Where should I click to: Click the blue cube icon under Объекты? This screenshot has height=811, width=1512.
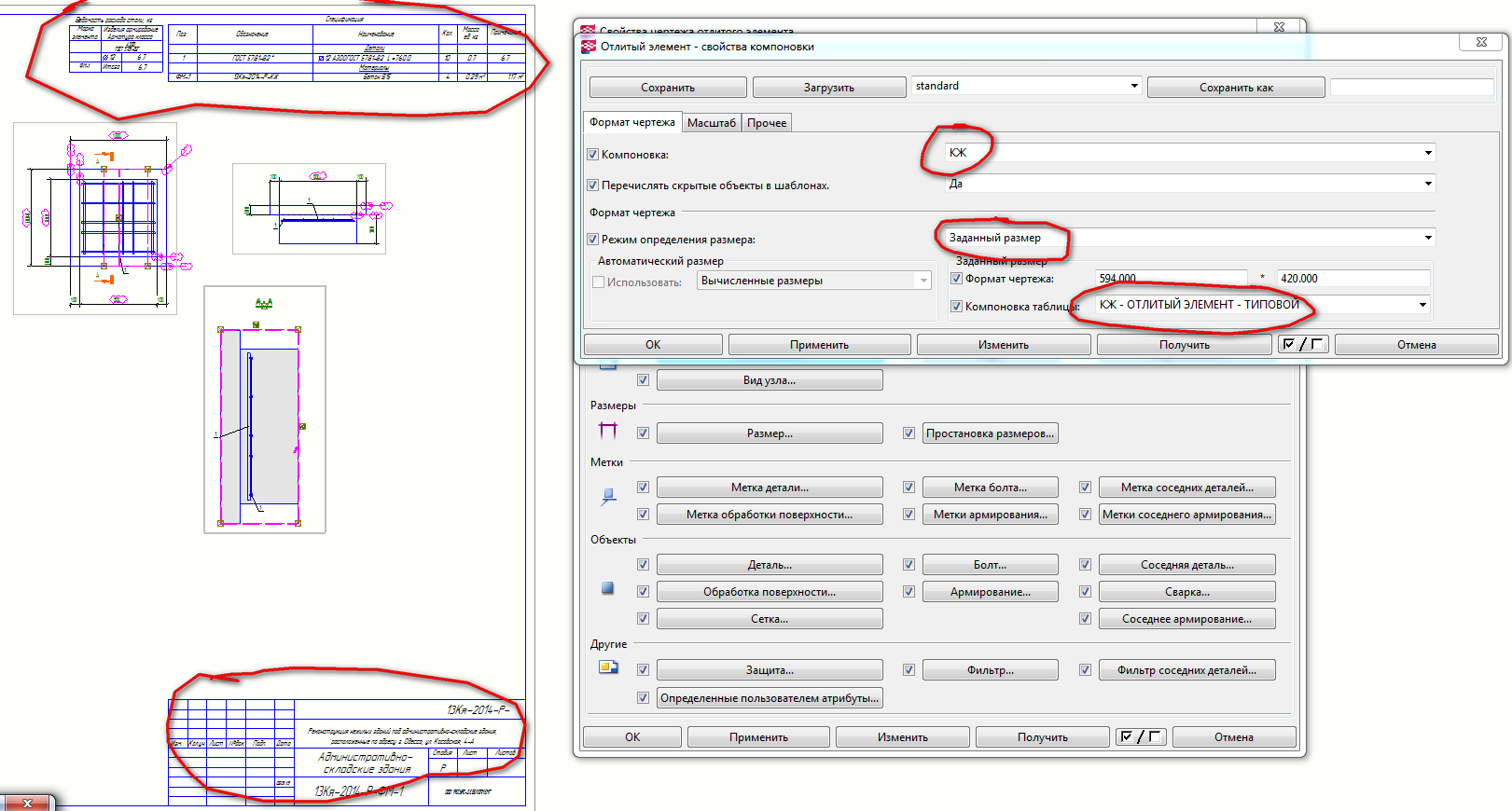[x=608, y=588]
